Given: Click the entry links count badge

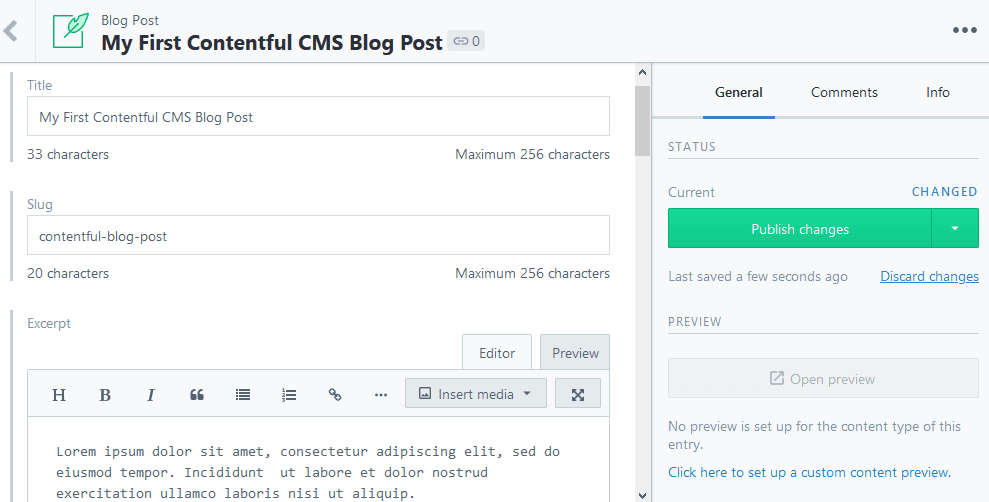Looking at the screenshot, I should coord(466,42).
